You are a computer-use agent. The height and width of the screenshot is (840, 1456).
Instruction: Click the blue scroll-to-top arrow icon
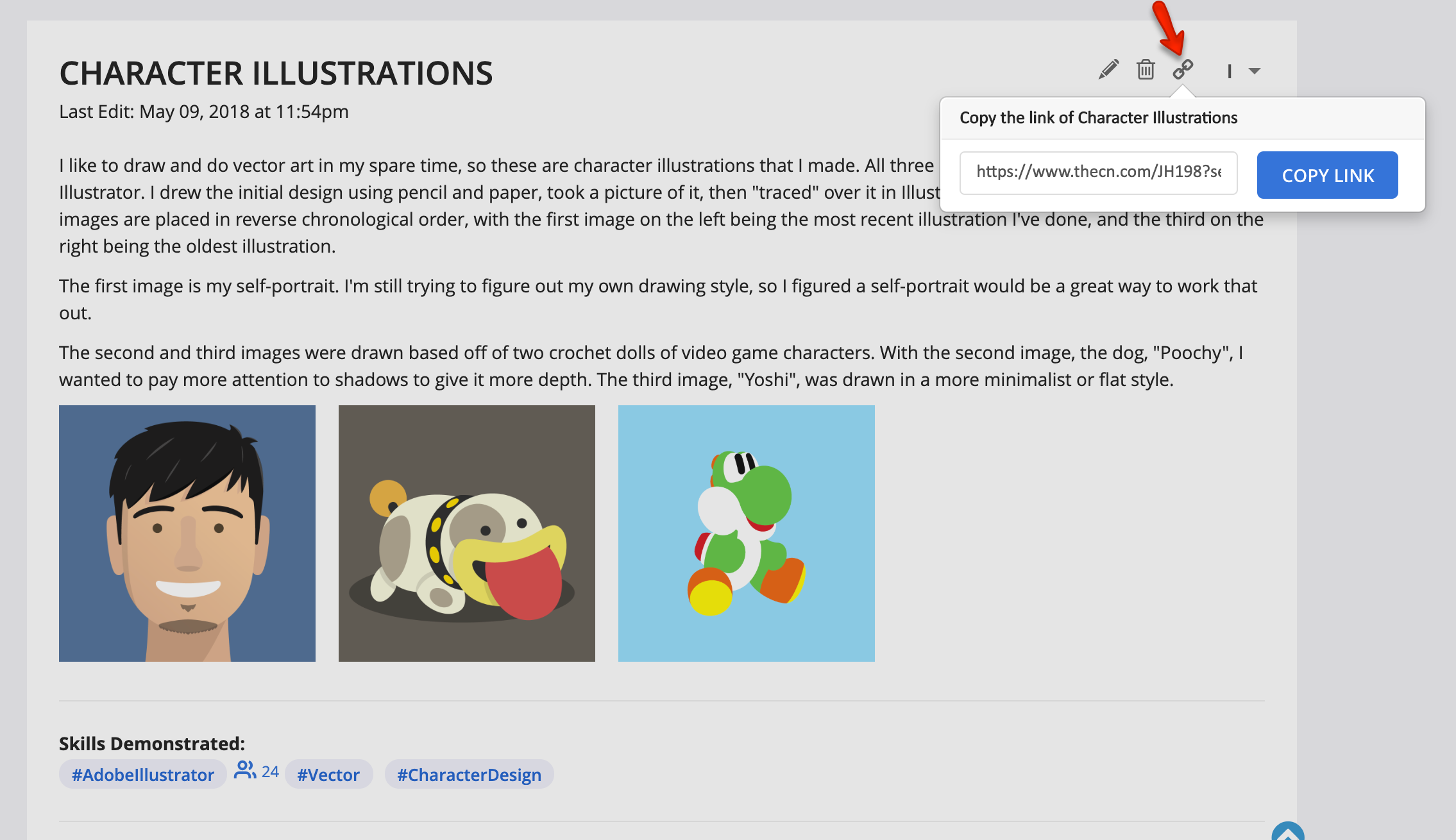[x=1288, y=831]
